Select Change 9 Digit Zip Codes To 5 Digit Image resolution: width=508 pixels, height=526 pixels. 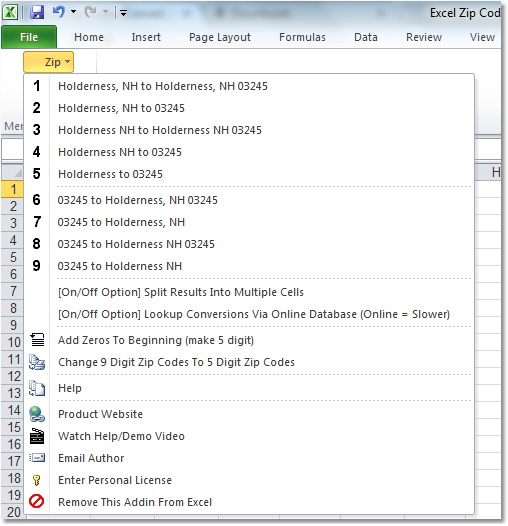click(x=249, y=362)
